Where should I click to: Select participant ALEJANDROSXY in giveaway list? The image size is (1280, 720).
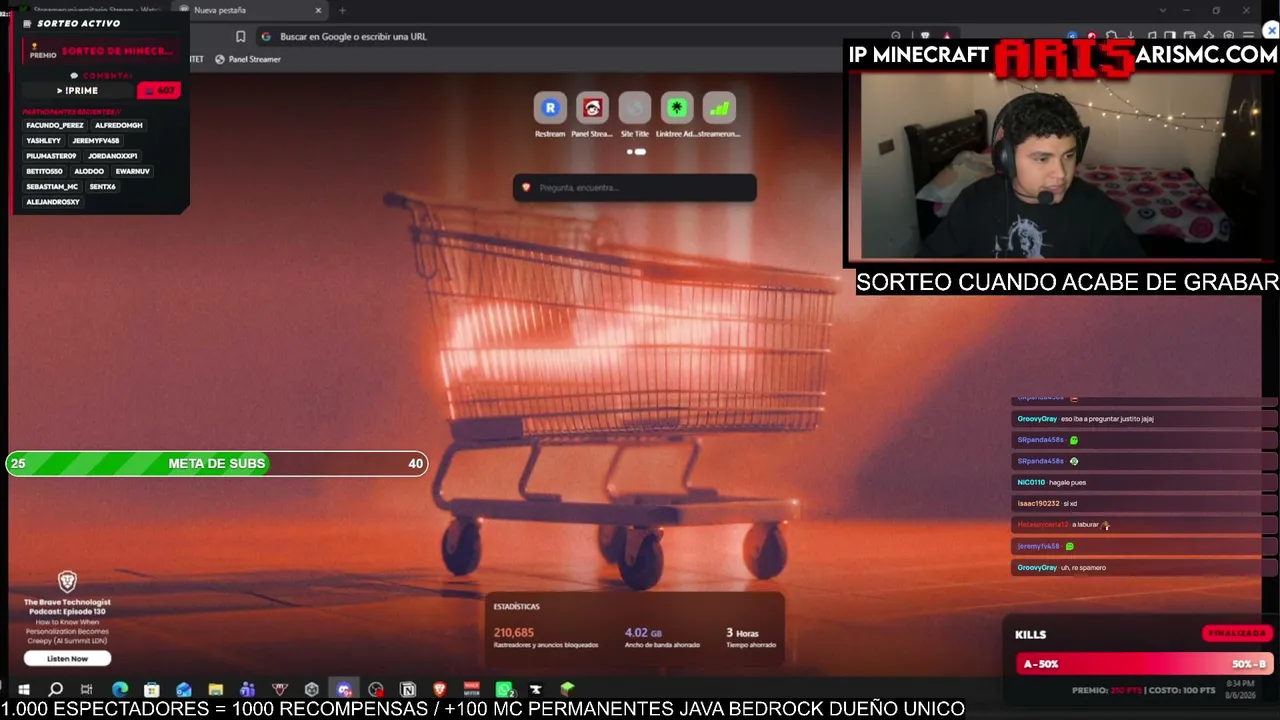53,202
